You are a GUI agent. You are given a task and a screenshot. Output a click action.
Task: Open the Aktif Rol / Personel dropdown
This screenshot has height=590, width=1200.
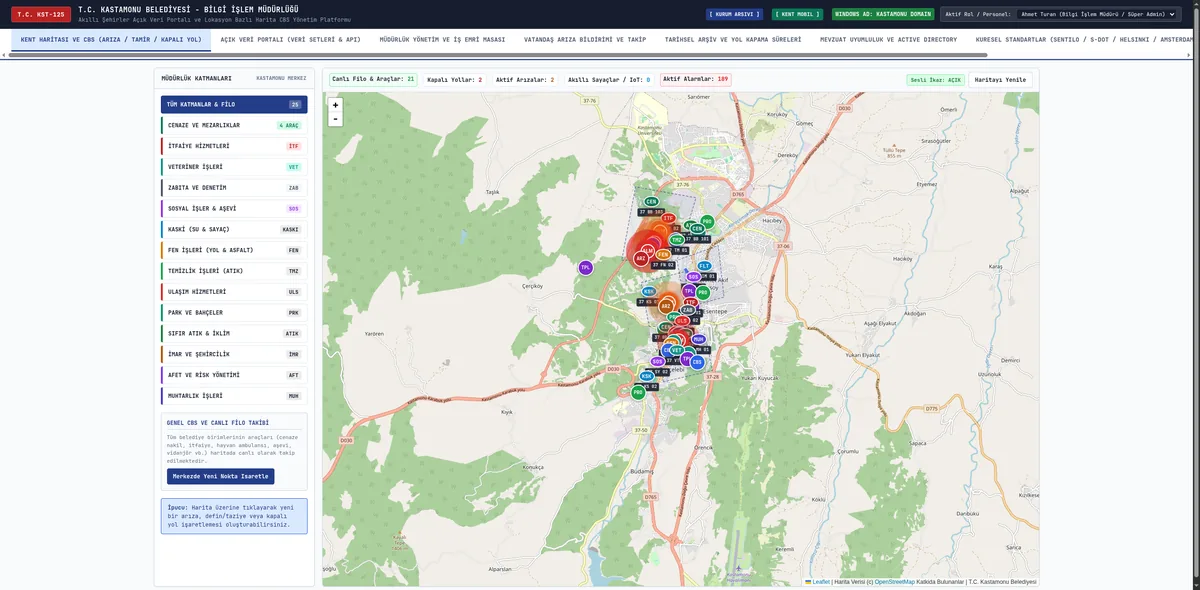[1097, 15]
